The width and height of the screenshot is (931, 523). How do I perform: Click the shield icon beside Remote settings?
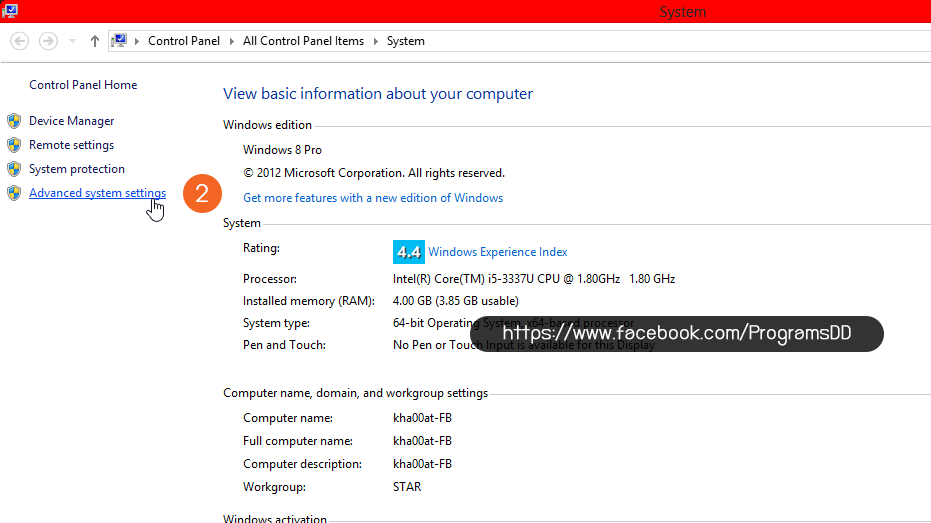pos(14,145)
